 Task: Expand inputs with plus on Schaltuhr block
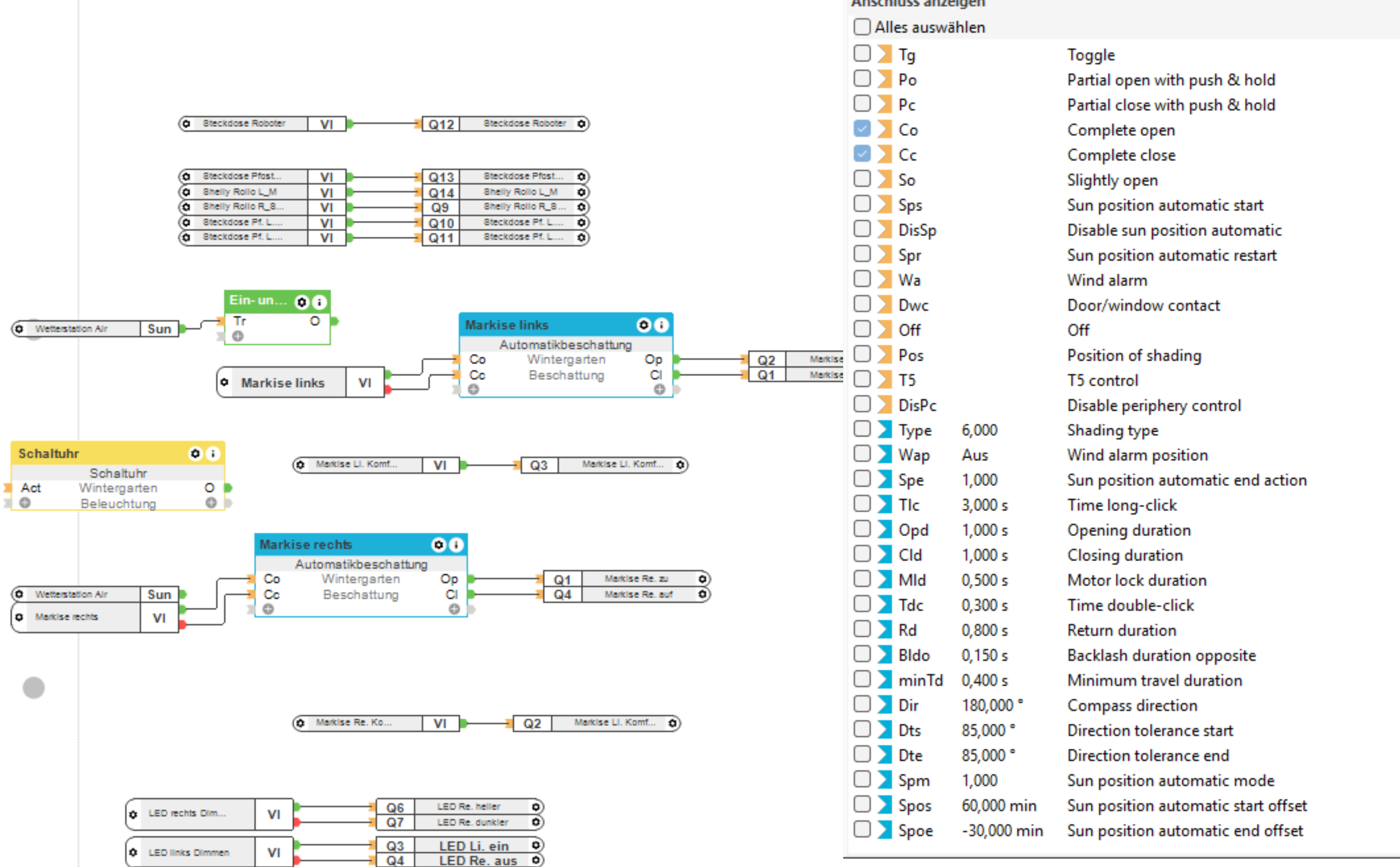pos(25,502)
